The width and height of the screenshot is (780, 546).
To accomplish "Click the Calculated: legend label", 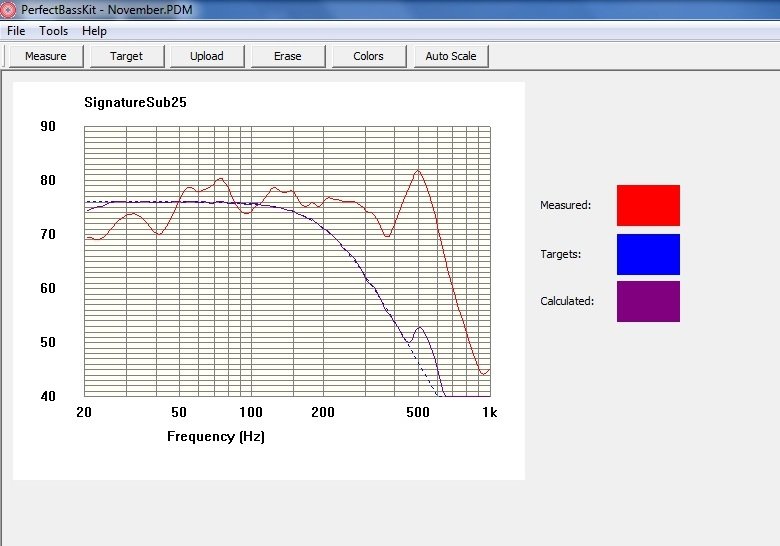I will pos(567,301).
